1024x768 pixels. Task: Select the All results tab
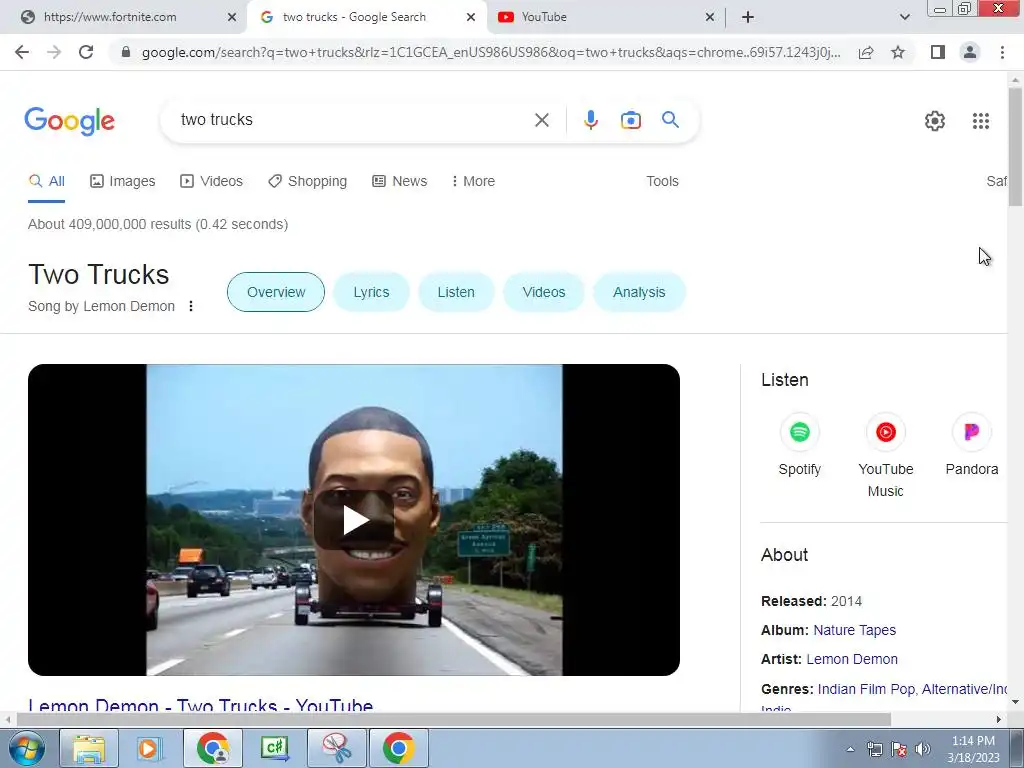click(x=46, y=182)
